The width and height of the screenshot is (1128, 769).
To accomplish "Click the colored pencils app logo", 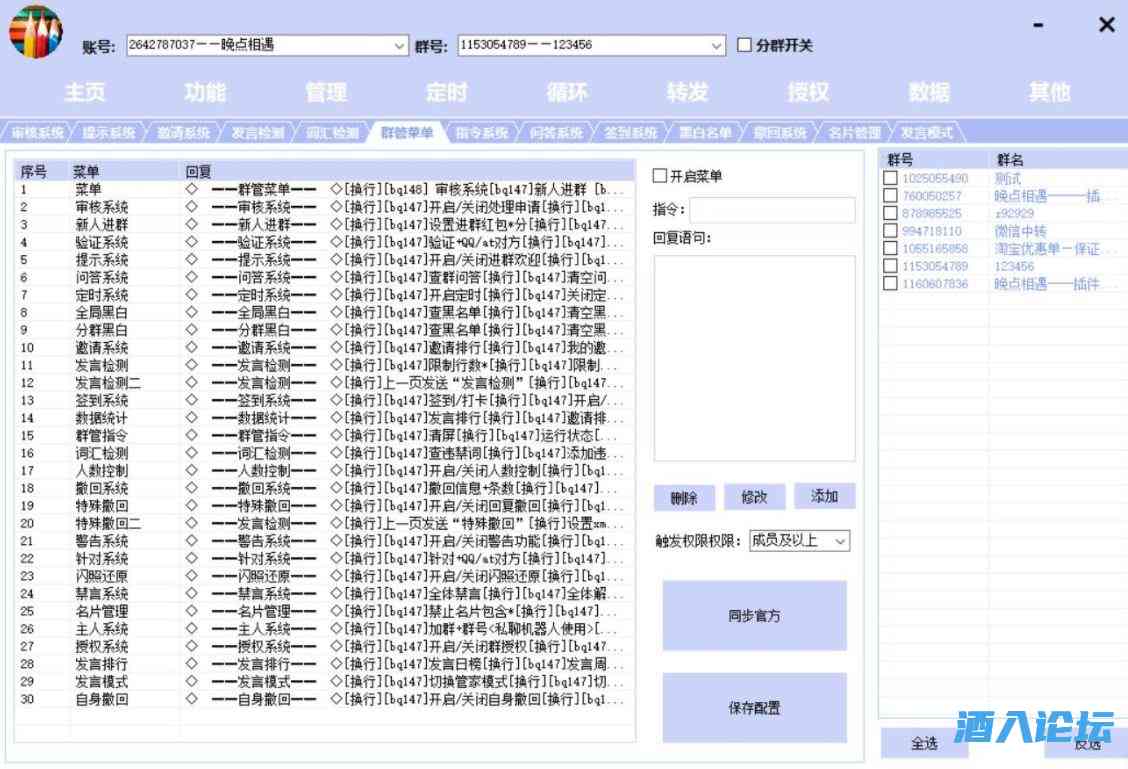I will (x=36, y=31).
